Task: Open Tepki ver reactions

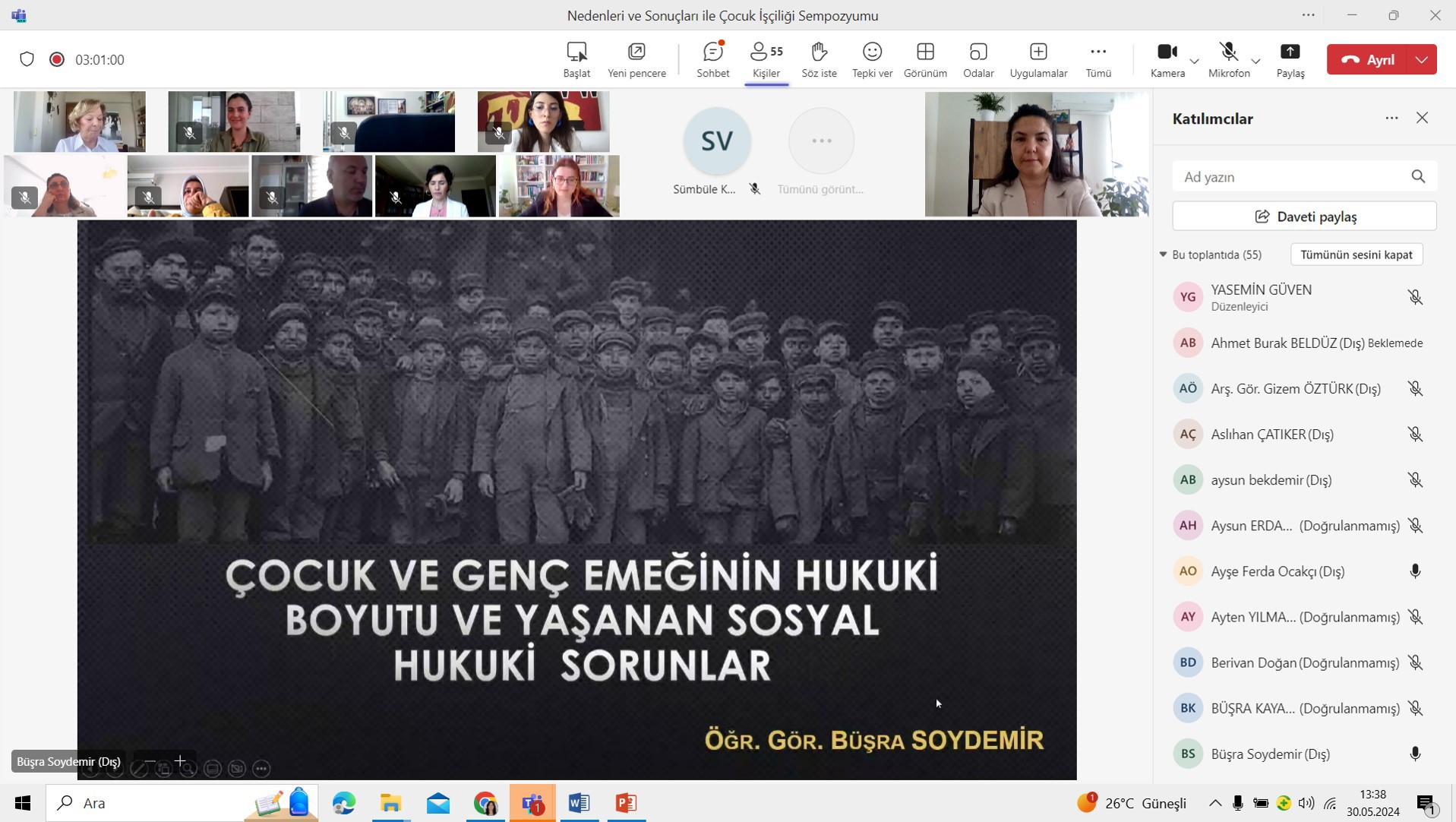Action: (x=872, y=59)
